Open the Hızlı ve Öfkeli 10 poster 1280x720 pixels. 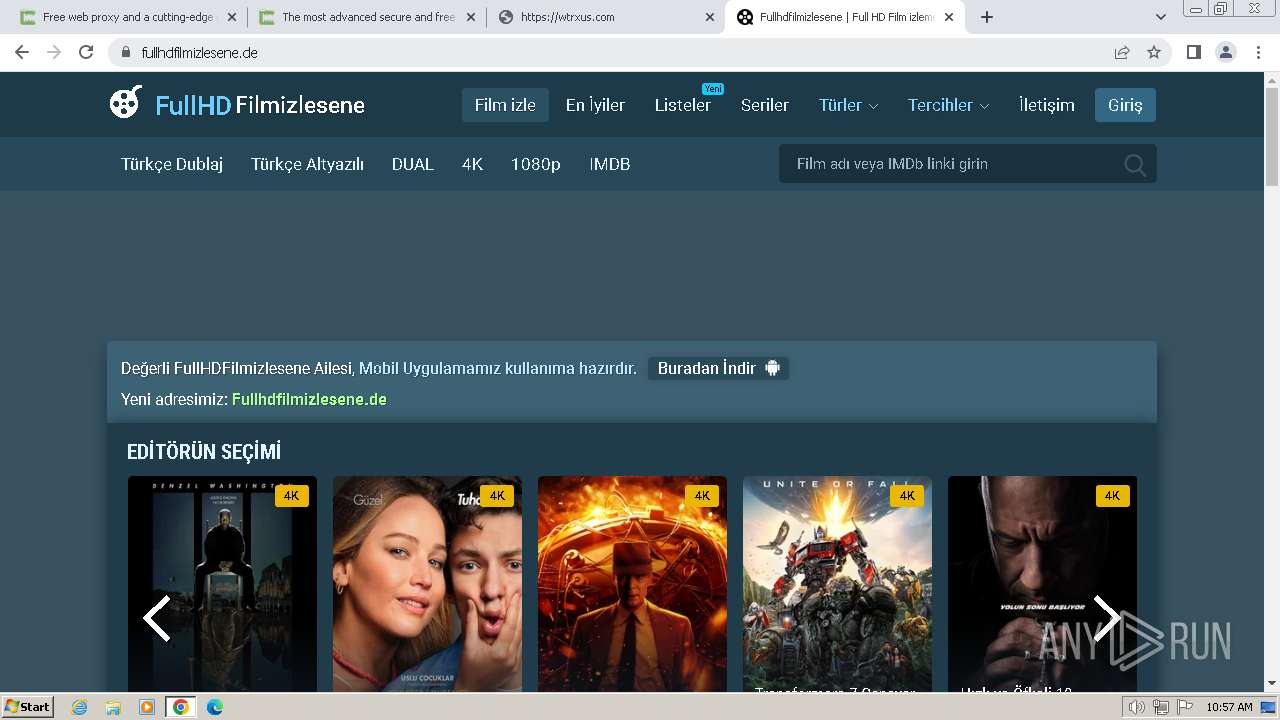click(x=1042, y=584)
